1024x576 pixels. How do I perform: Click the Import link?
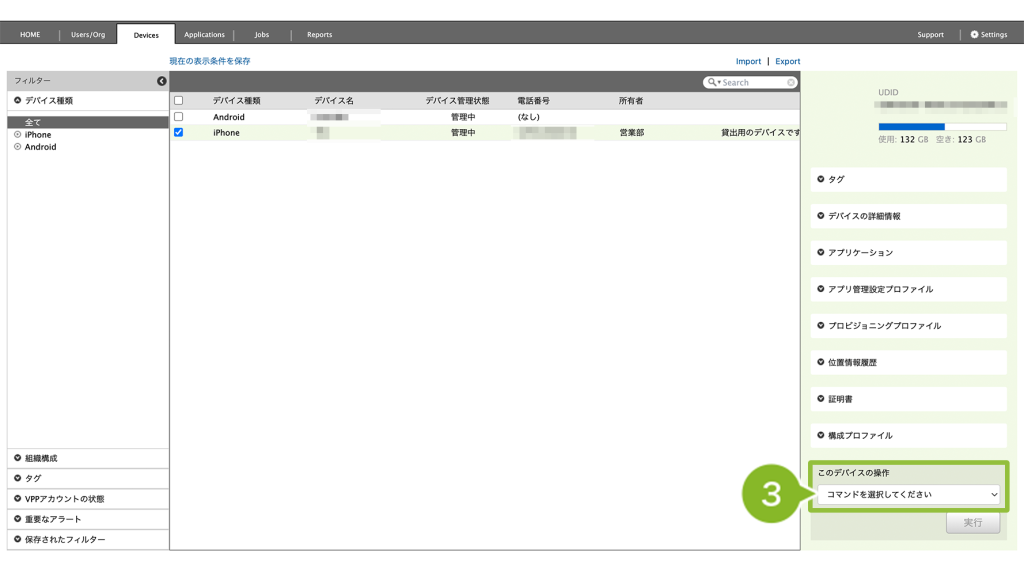coord(748,61)
